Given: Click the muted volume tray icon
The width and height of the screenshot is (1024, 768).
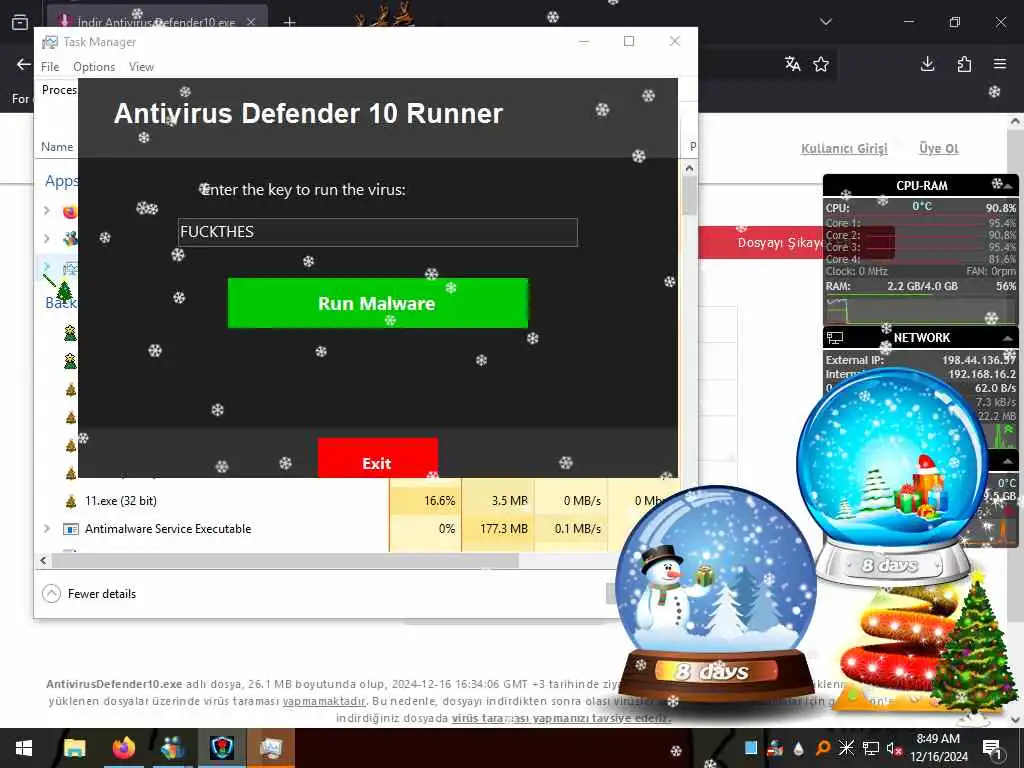Looking at the screenshot, I should coord(894,748).
